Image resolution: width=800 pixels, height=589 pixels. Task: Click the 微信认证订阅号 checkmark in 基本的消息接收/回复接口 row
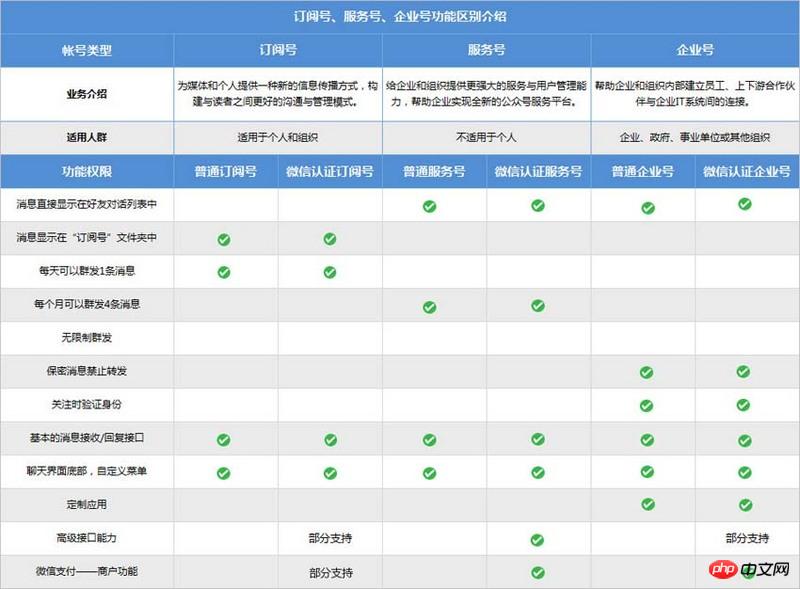[x=331, y=439]
